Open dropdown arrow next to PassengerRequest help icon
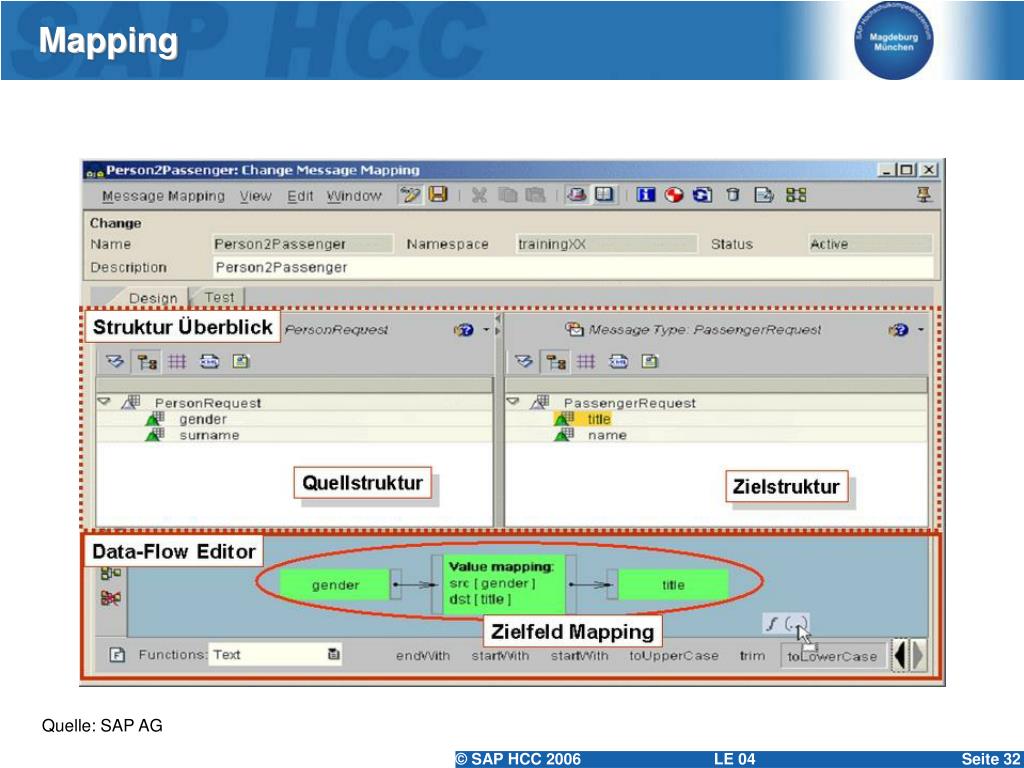 pyautogui.click(x=921, y=330)
